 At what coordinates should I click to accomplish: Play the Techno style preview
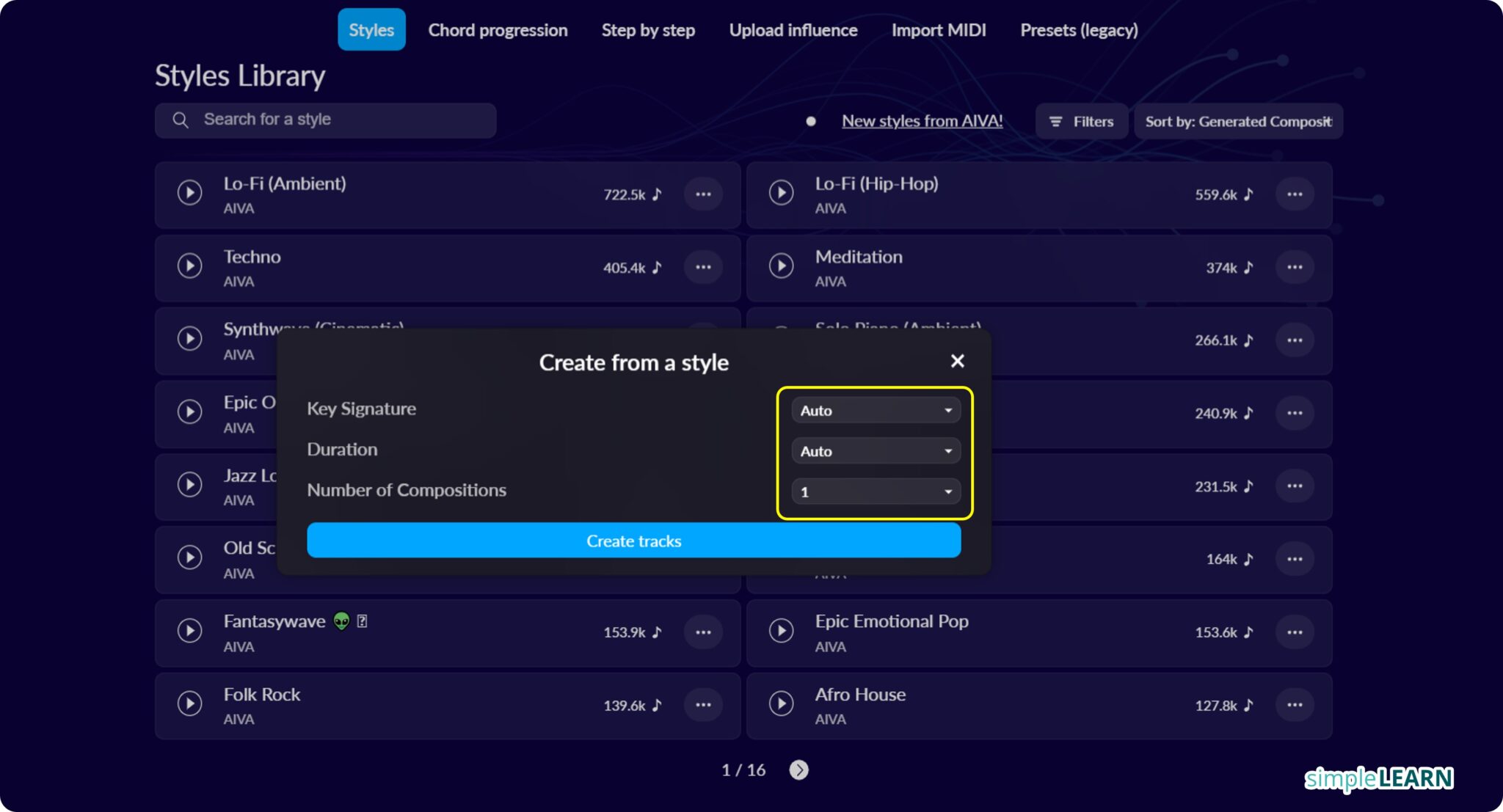[189, 266]
